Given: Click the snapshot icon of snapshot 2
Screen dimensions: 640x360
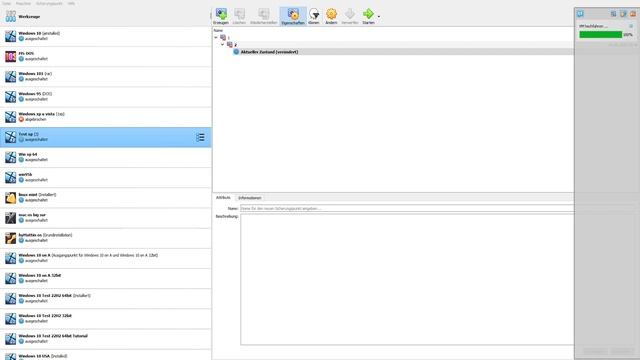Looking at the screenshot, I should click(230, 44).
